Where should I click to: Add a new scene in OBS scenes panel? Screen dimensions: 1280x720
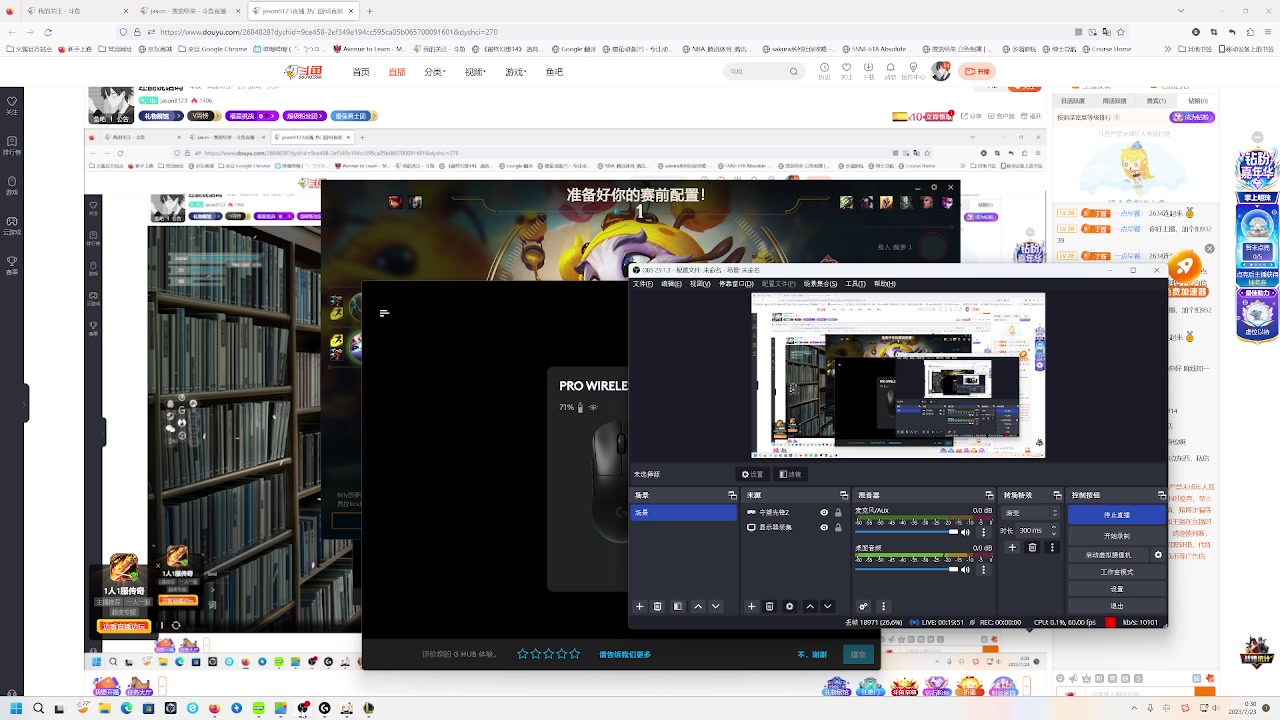point(640,606)
